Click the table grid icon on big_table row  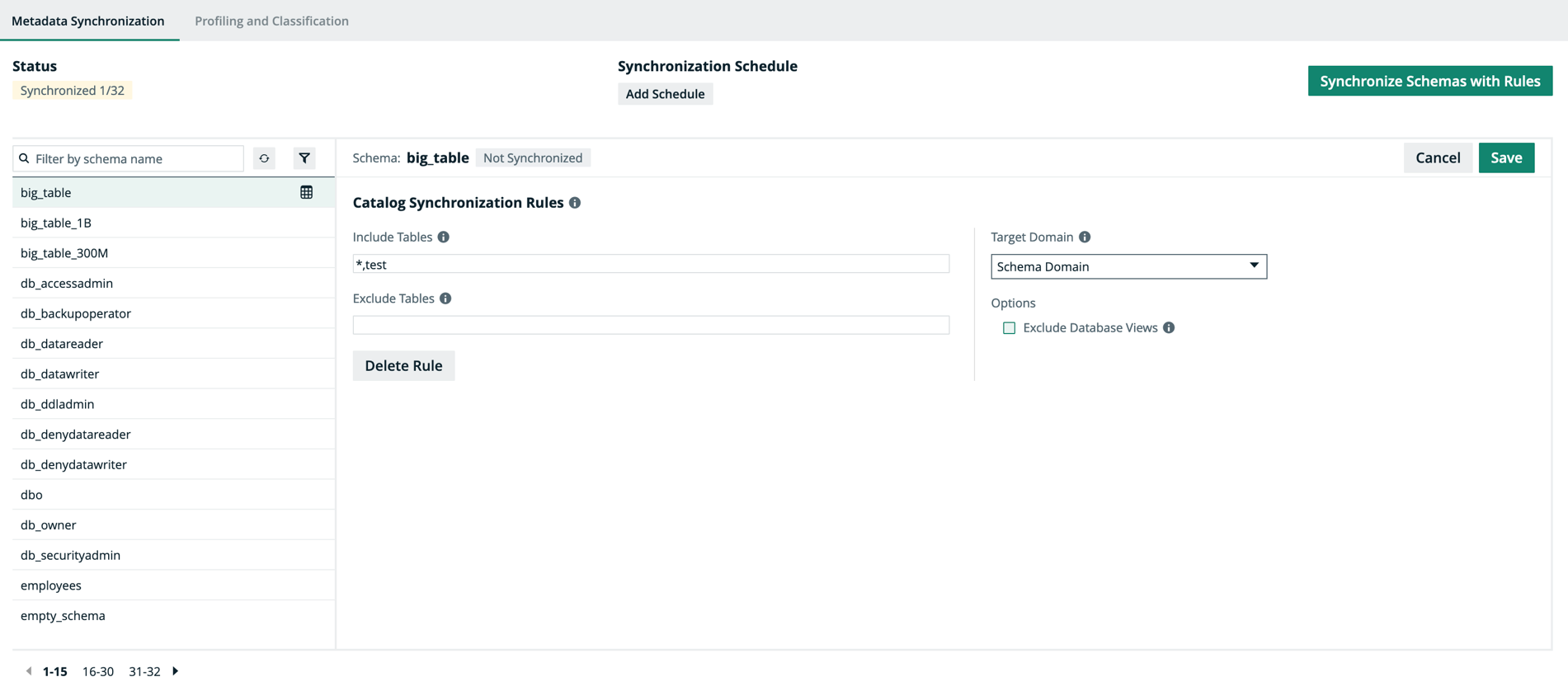tap(306, 192)
